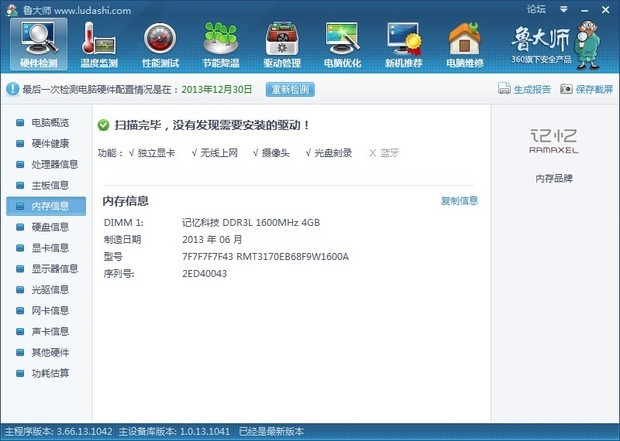Click the serial number 2ED40043
Viewport: 620px width, 441px height.
(204, 274)
